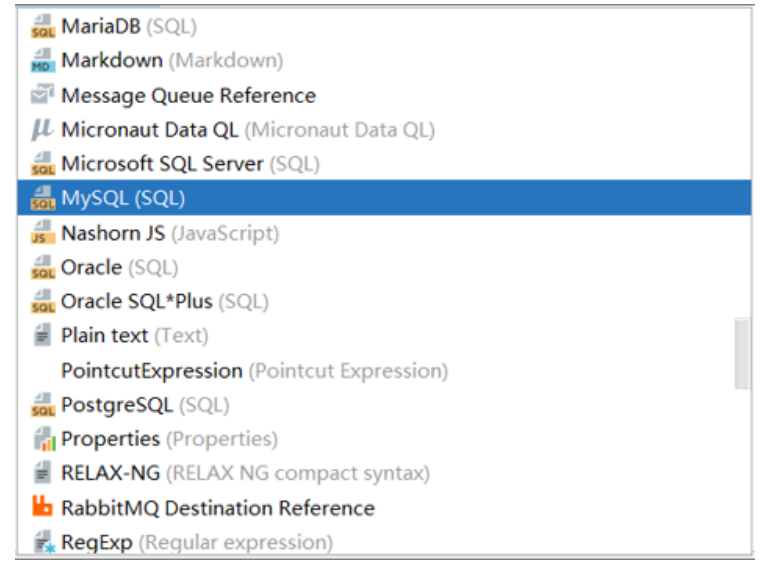Image resolution: width=776 pixels, height=570 pixels.
Task: Click the Properties bar-chart icon
Action: (x=43, y=439)
